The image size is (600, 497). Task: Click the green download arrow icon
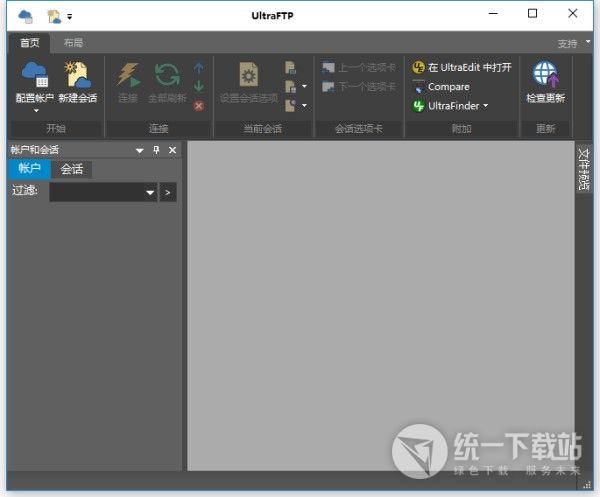tap(199, 86)
